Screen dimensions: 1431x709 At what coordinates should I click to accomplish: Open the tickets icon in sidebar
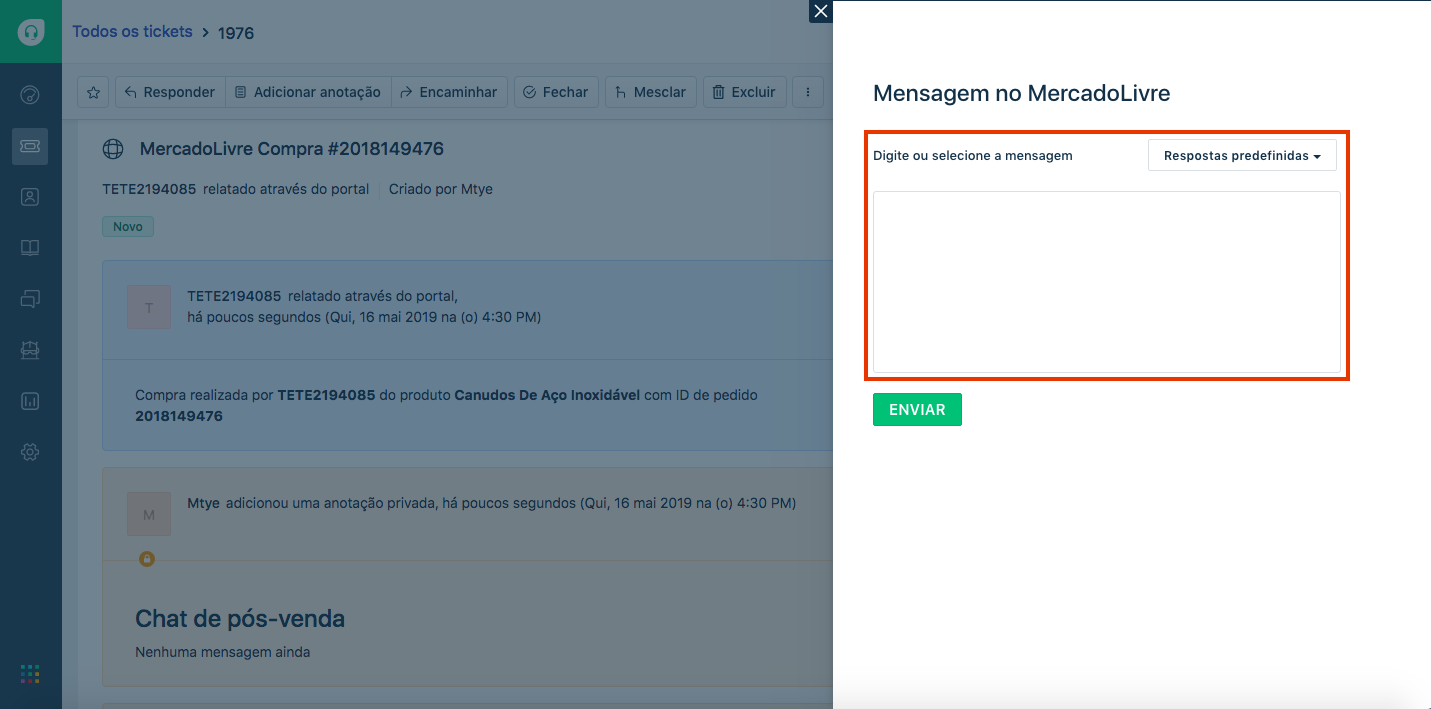(30, 146)
